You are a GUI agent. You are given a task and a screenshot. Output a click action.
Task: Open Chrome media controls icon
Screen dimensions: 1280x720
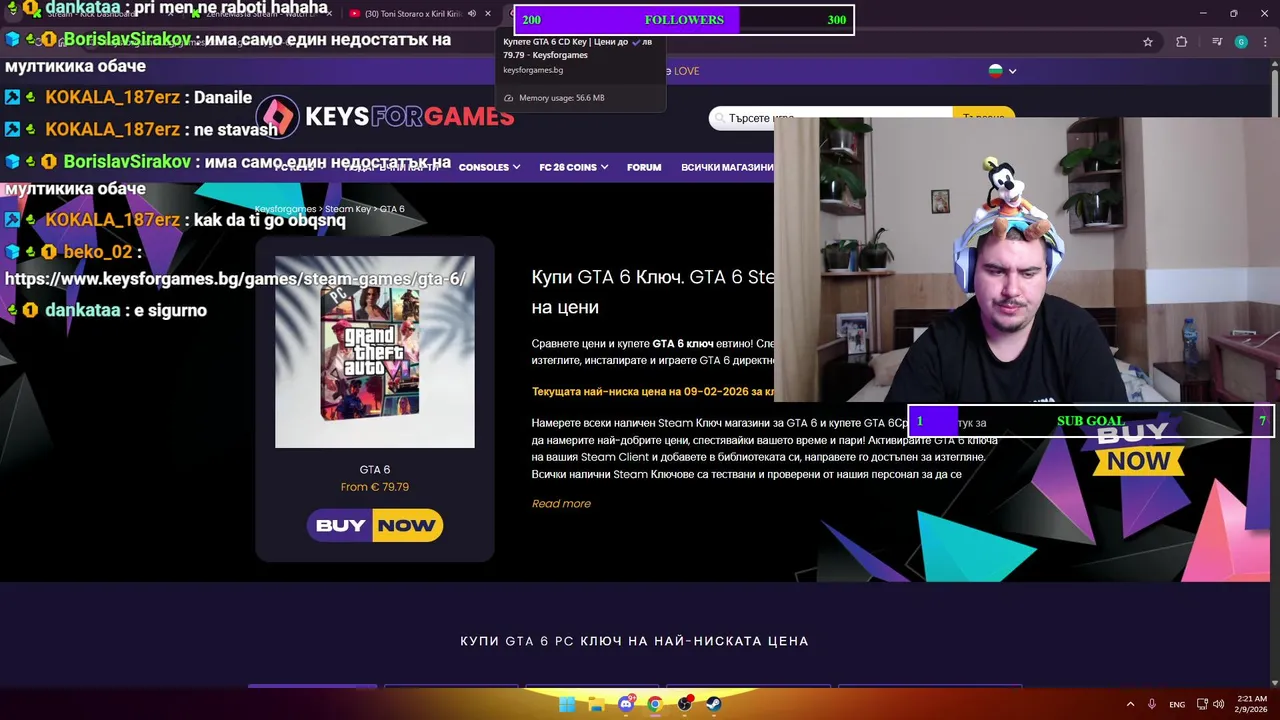[1216, 42]
